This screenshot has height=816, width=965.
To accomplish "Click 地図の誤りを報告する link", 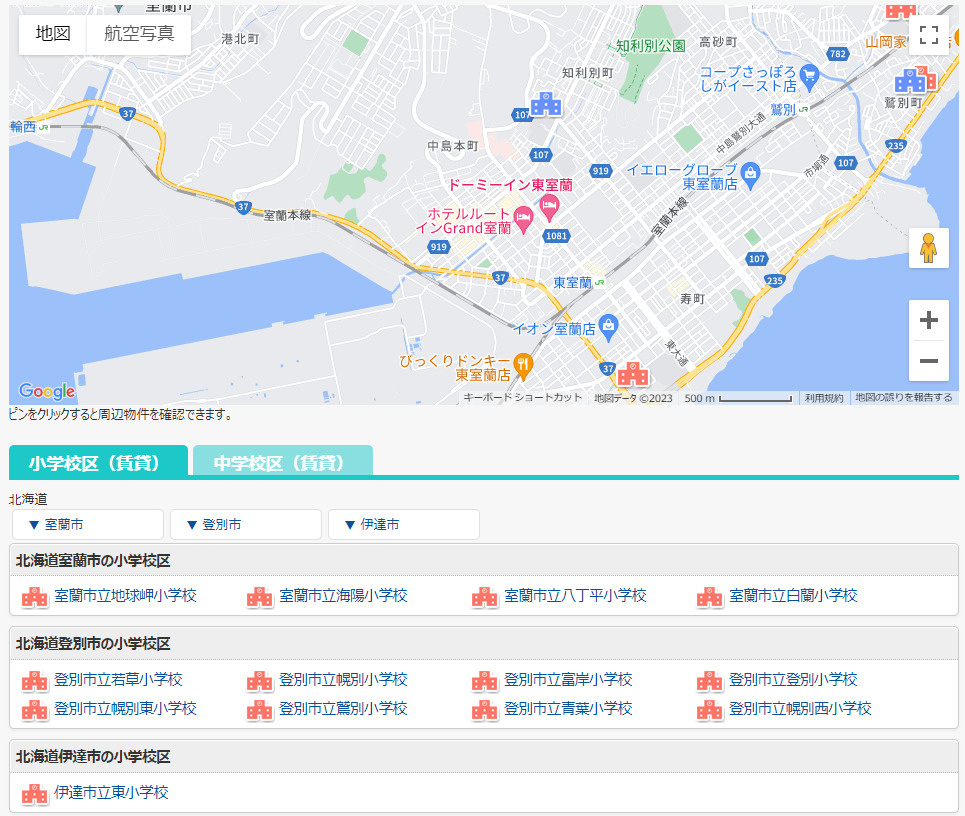I will [x=903, y=398].
